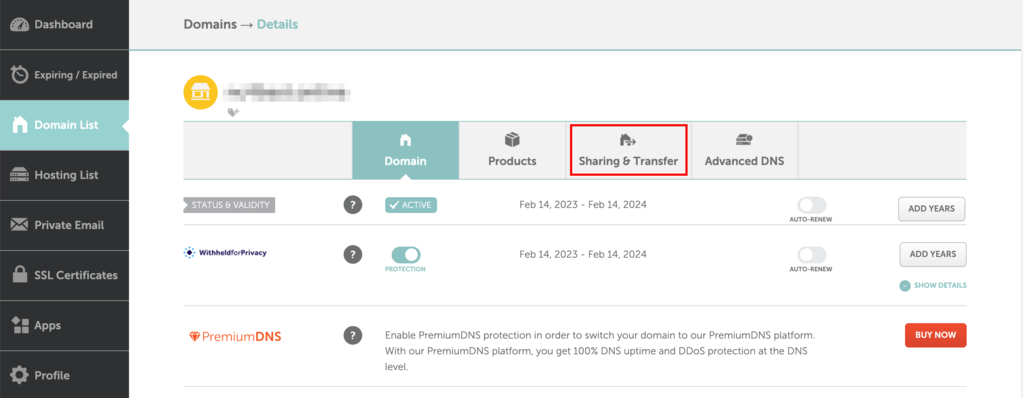Viewport: 1024px width, 398px height.
Task: Open Private Email envelope icon
Action: click(20, 225)
